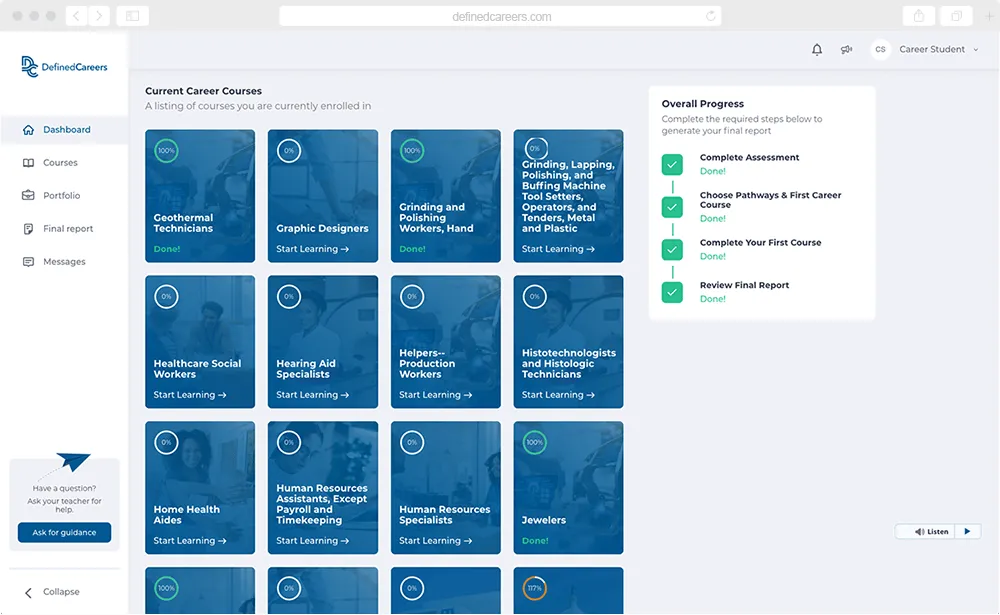Click the 100% progress ring on Jewelers

[535, 442]
